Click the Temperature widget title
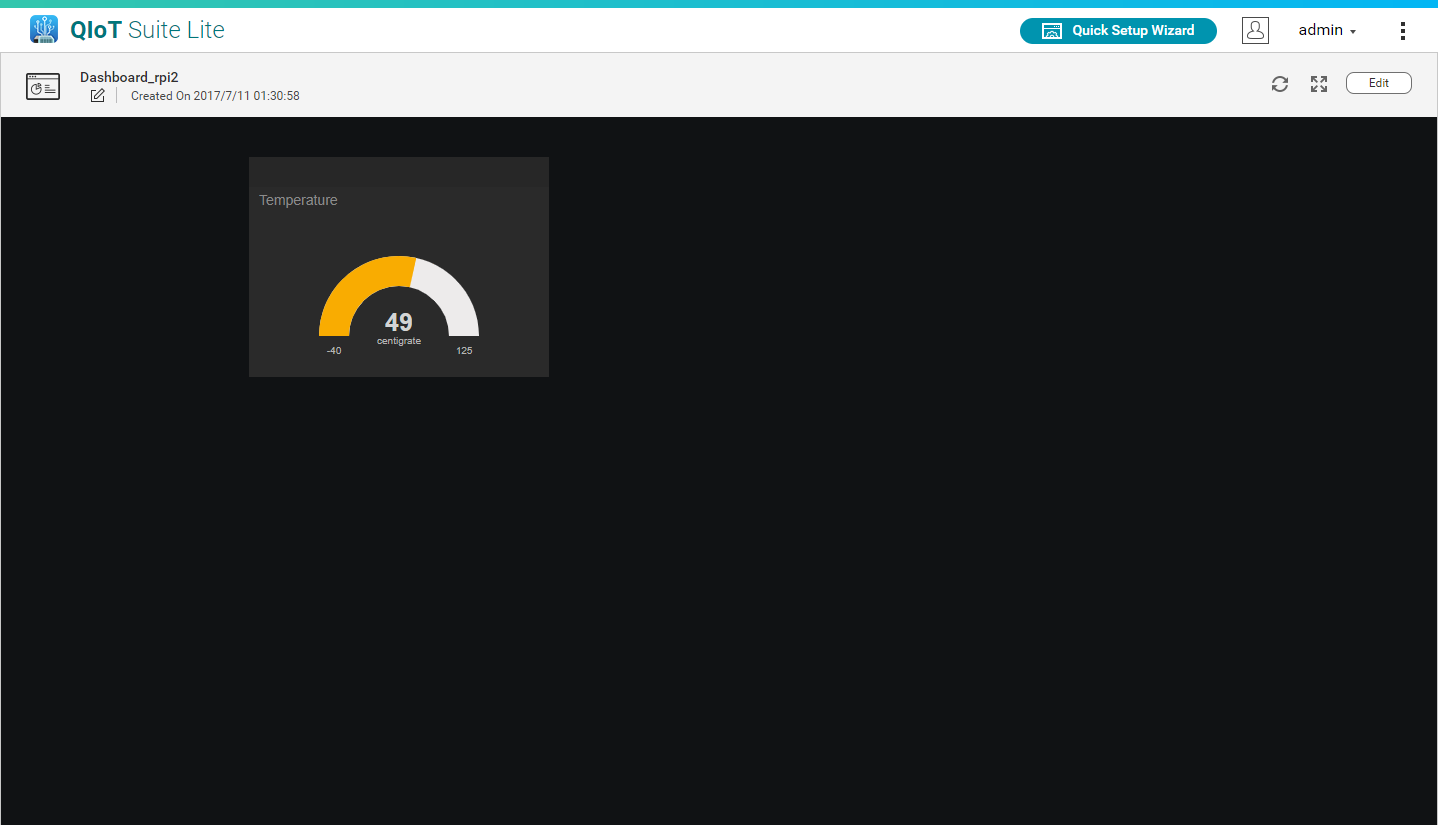The height and width of the screenshot is (825, 1438). coord(298,200)
